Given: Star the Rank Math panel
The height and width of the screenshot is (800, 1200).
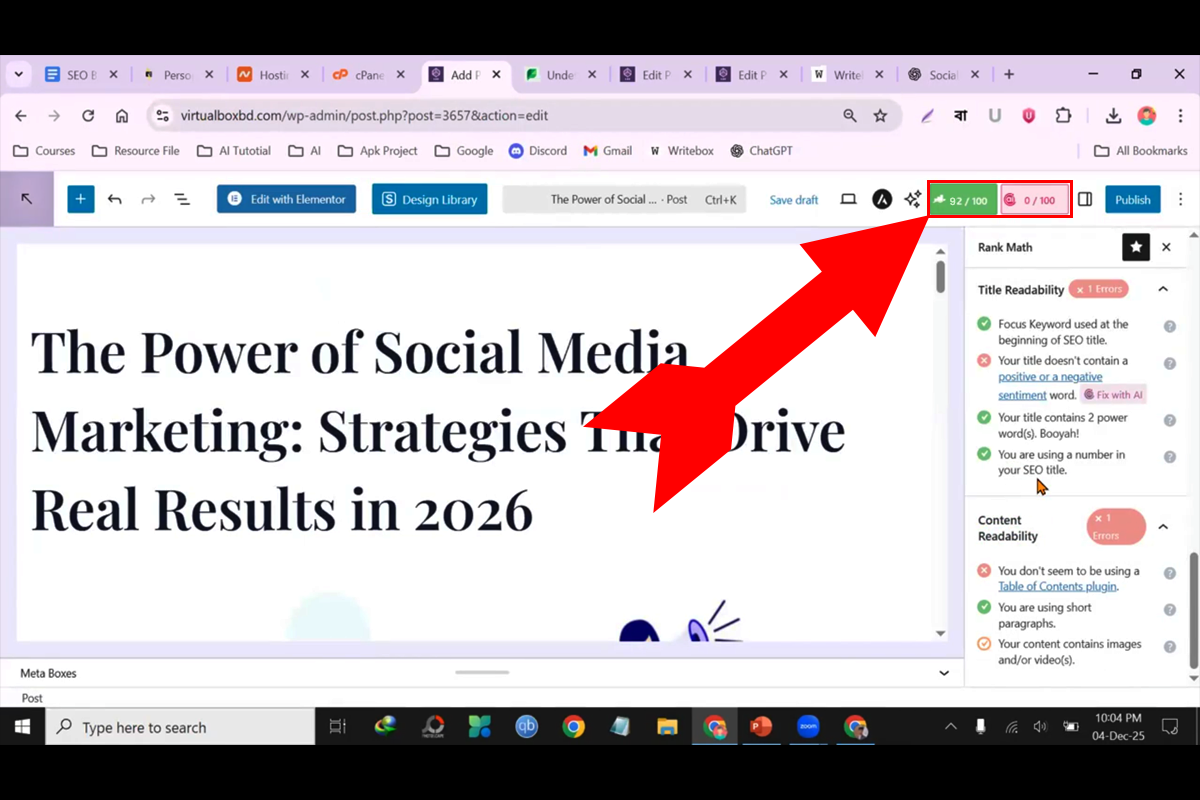Looking at the screenshot, I should [x=1135, y=247].
